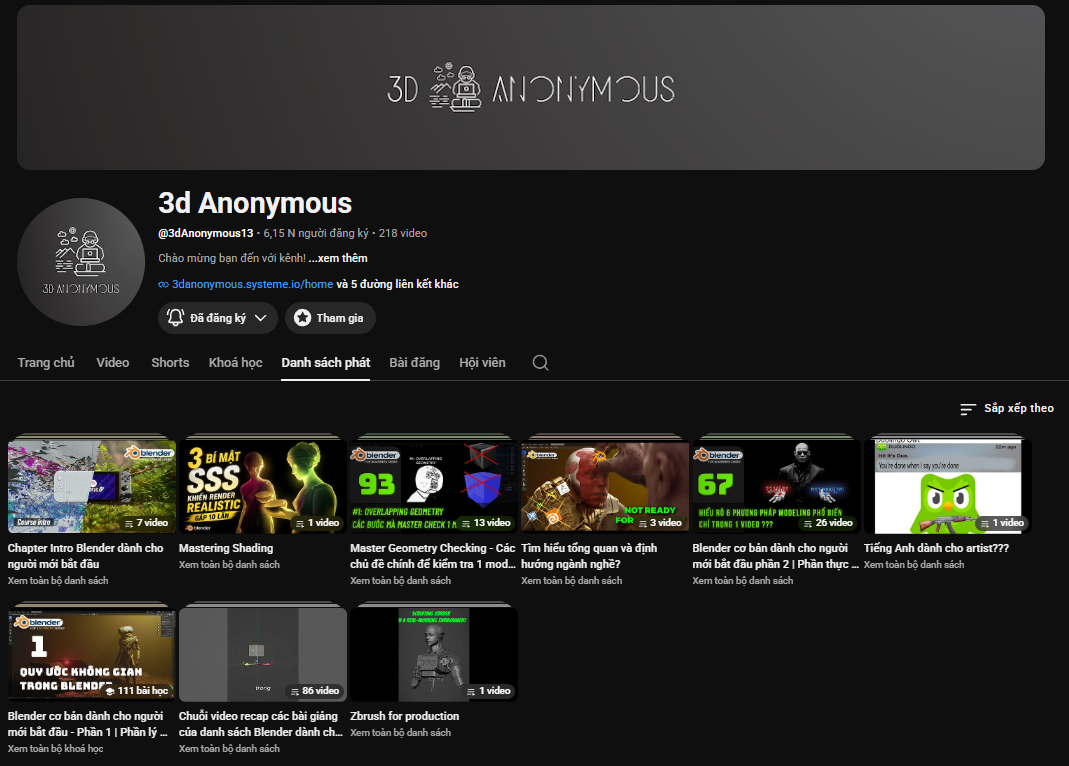This screenshot has width=1069, height=766.
Task: Open the subscription dropdown chevron
Action: pos(260,318)
